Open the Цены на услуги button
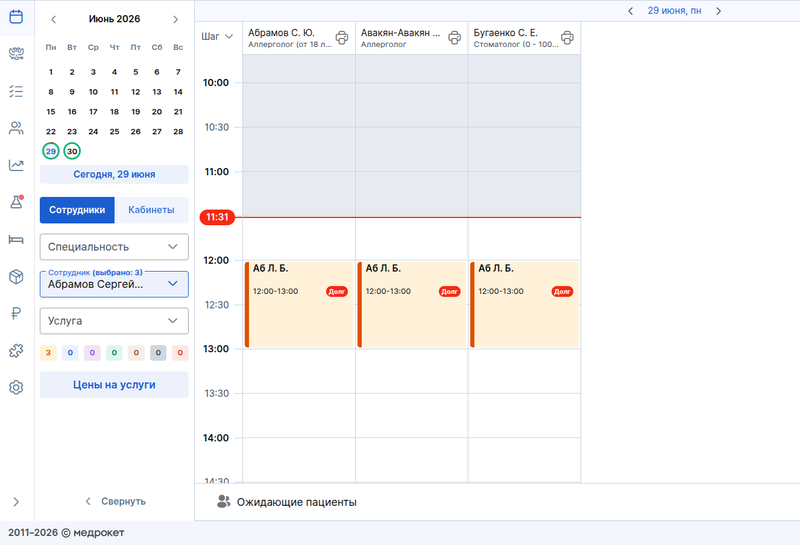This screenshot has width=800, height=545. [x=114, y=385]
